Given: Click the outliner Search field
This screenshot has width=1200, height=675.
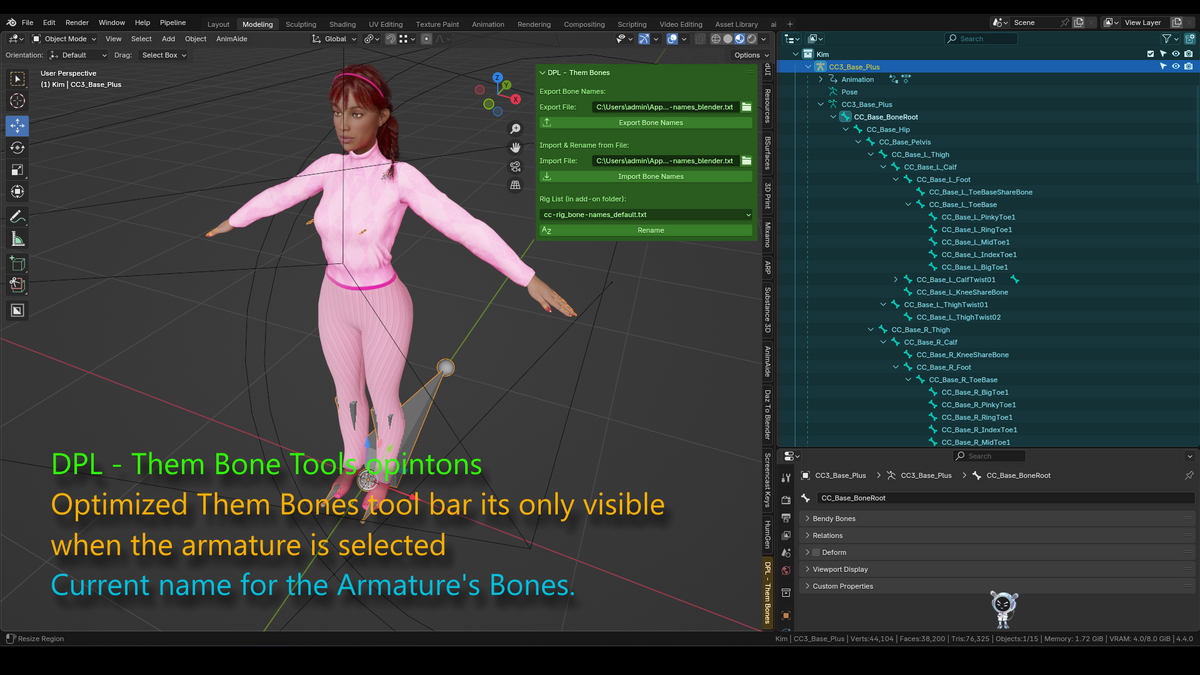Looking at the screenshot, I should 982,39.
